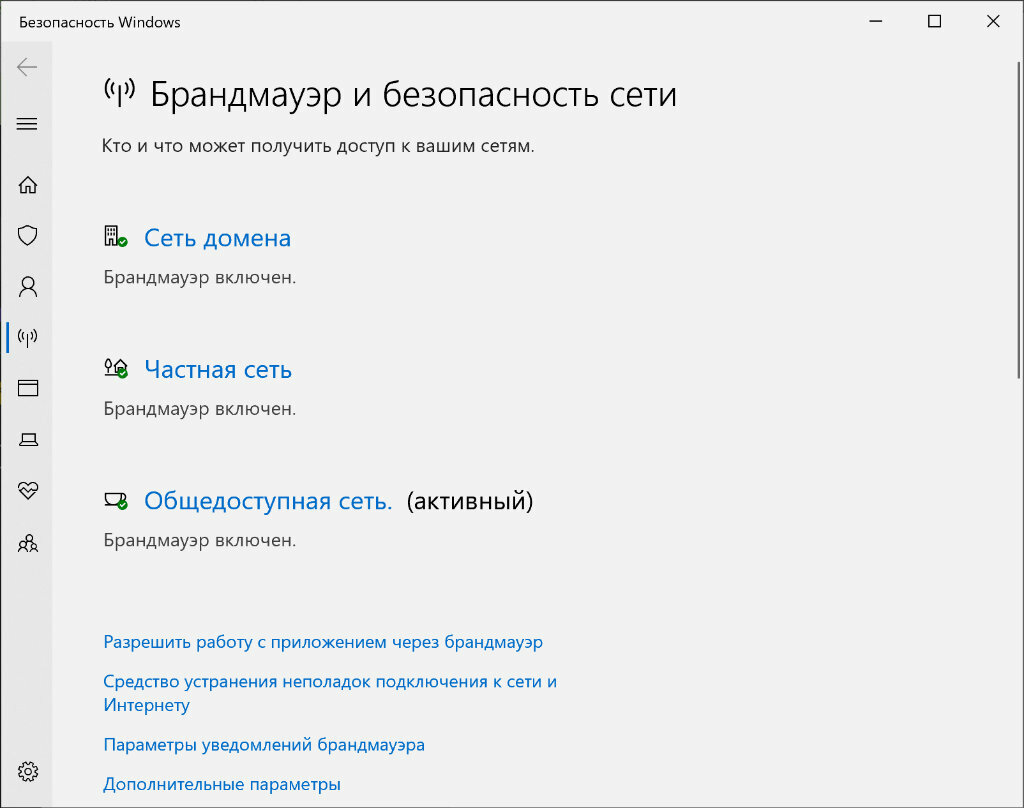Screen dimensions: 1024x808
Task: Select Firewall & network protection sidebar icon
Action: [x=27, y=337]
